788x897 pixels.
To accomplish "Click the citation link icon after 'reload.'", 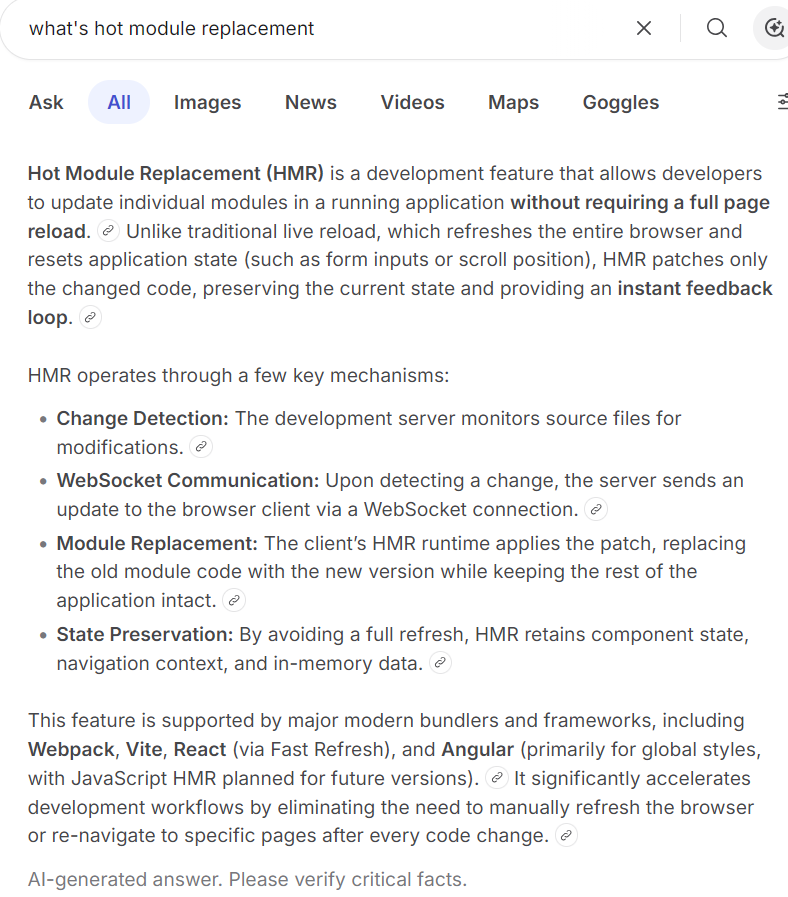I will (x=108, y=231).
